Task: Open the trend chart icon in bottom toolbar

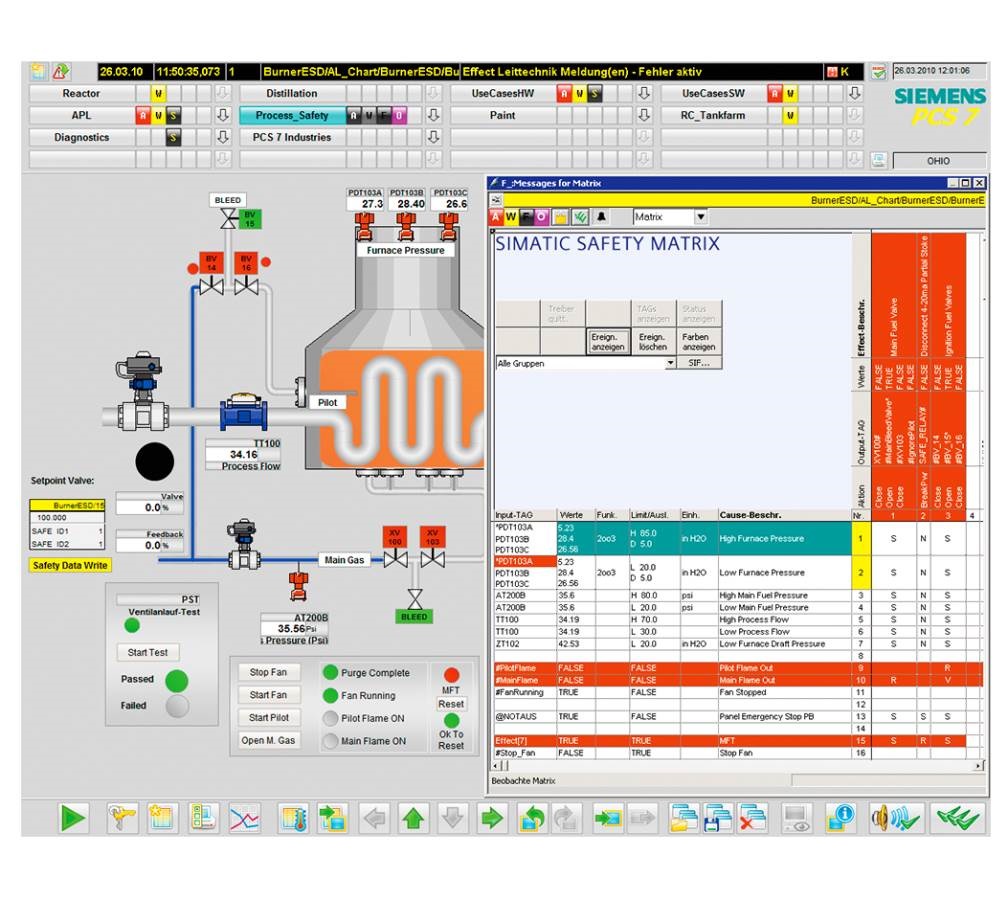Action: 245,818
